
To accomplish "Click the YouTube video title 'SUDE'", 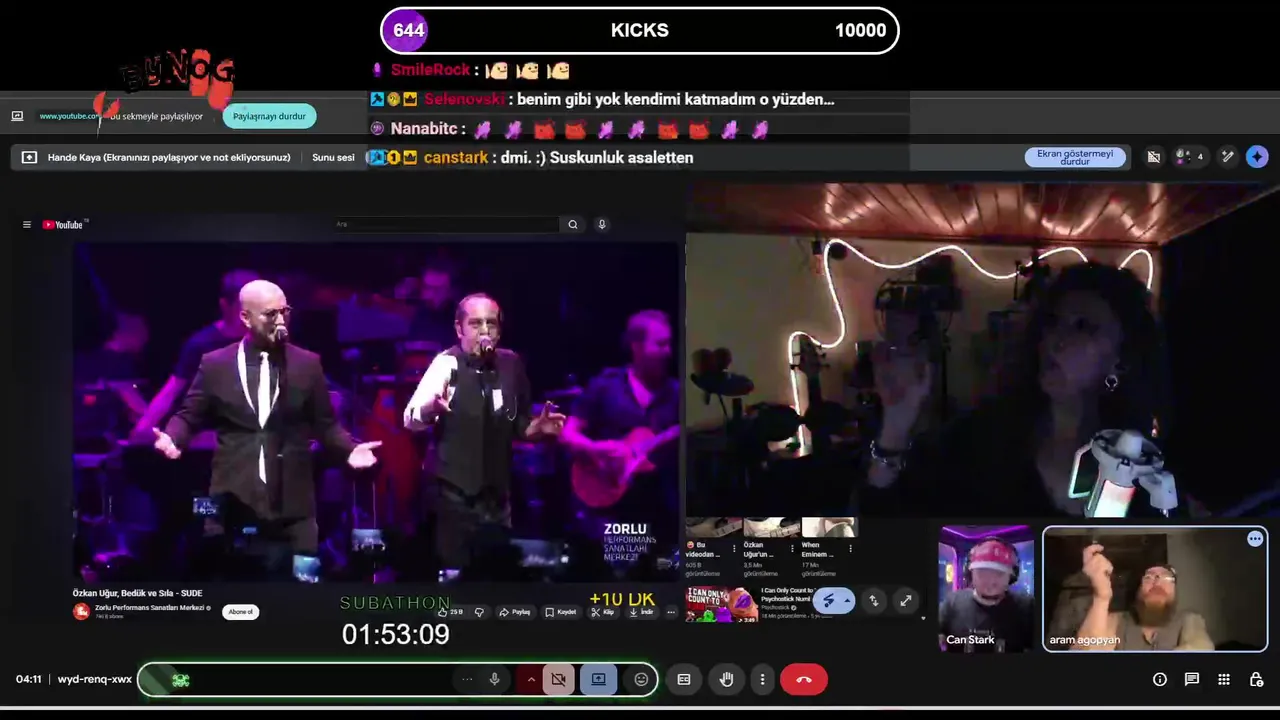I will [137, 593].
